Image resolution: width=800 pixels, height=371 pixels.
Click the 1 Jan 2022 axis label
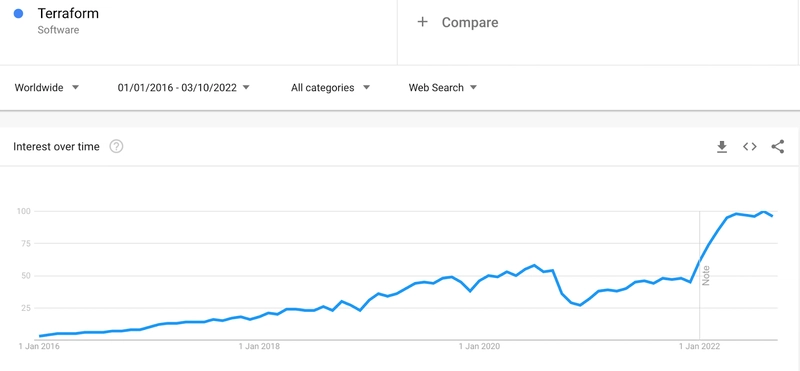point(699,347)
